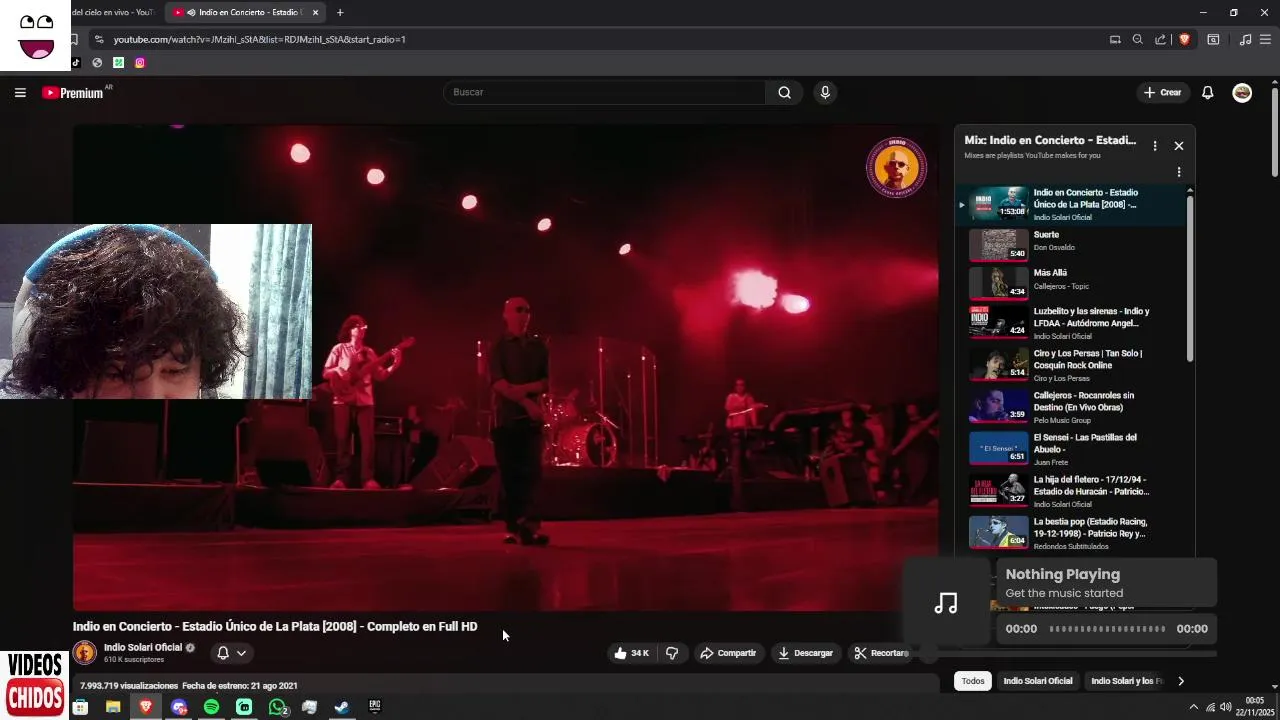The width and height of the screenshot is (1280, 720).
Task: Open the globe bookmark in bookmarks bar
Action: click(x=97, y=62)
